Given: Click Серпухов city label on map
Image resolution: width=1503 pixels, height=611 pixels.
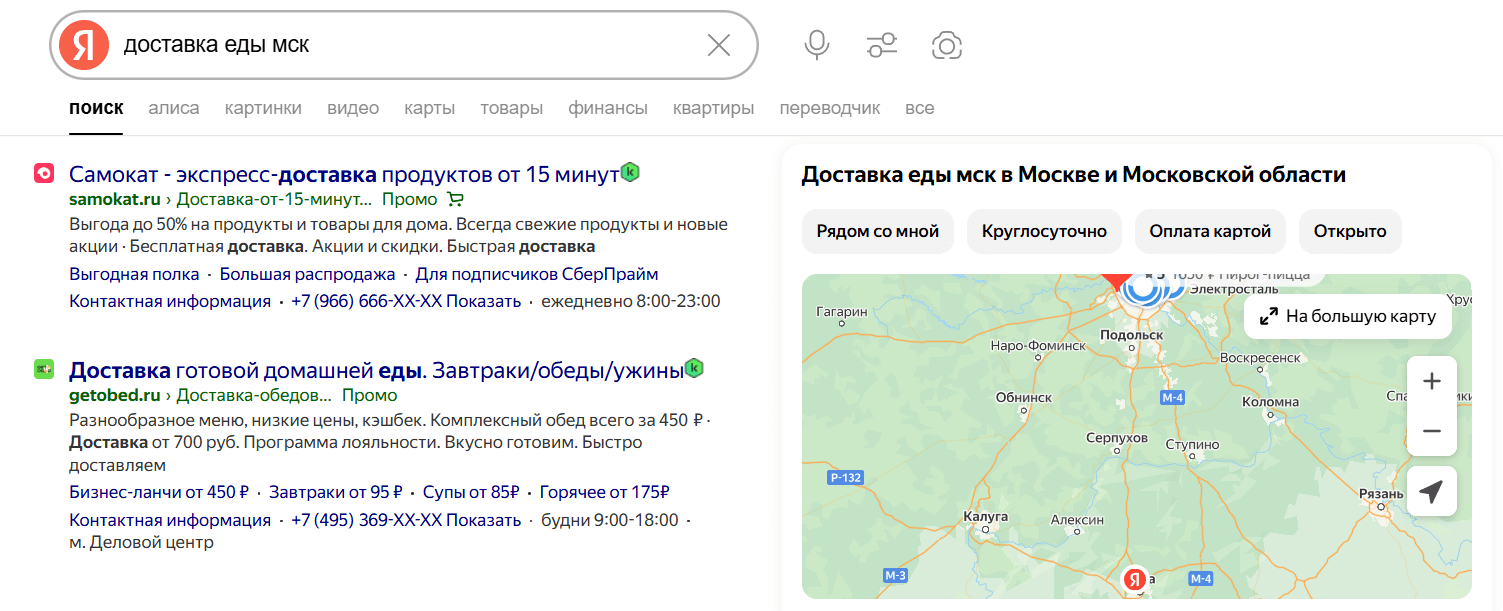Looking at the screenshot, I should point(1116,438).
